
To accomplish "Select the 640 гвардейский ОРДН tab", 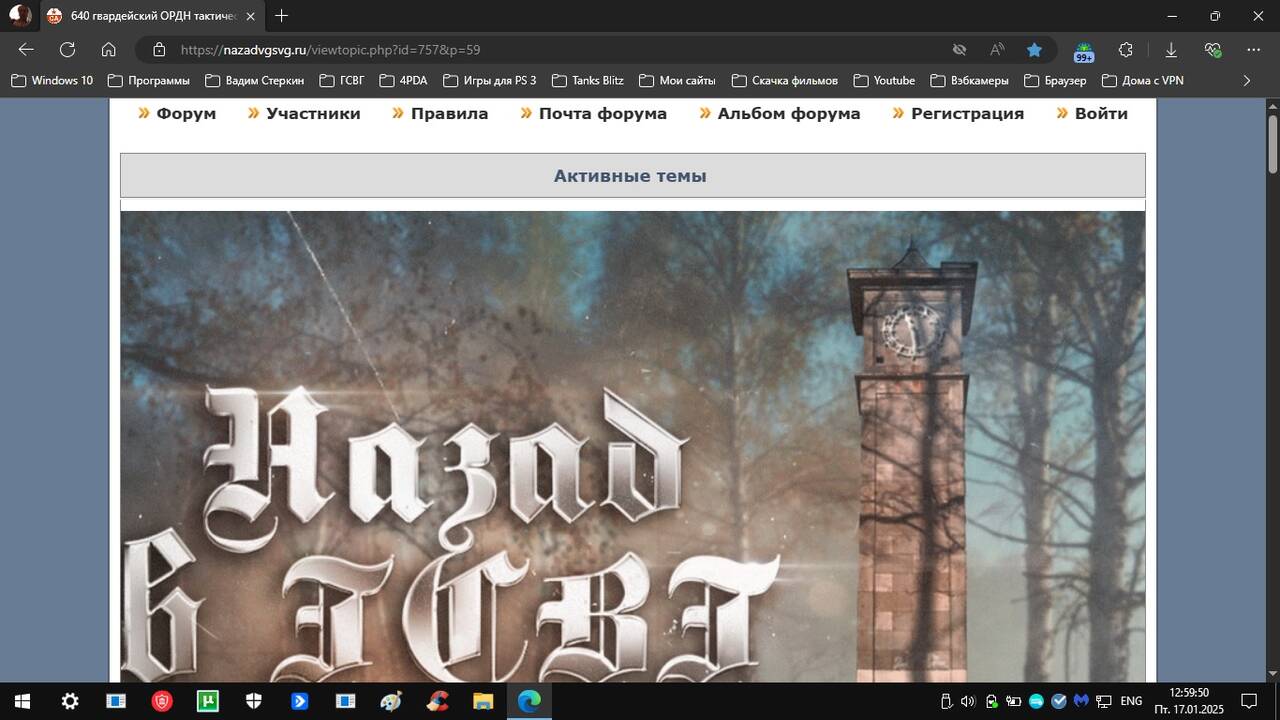I will (x=152, y=16).
